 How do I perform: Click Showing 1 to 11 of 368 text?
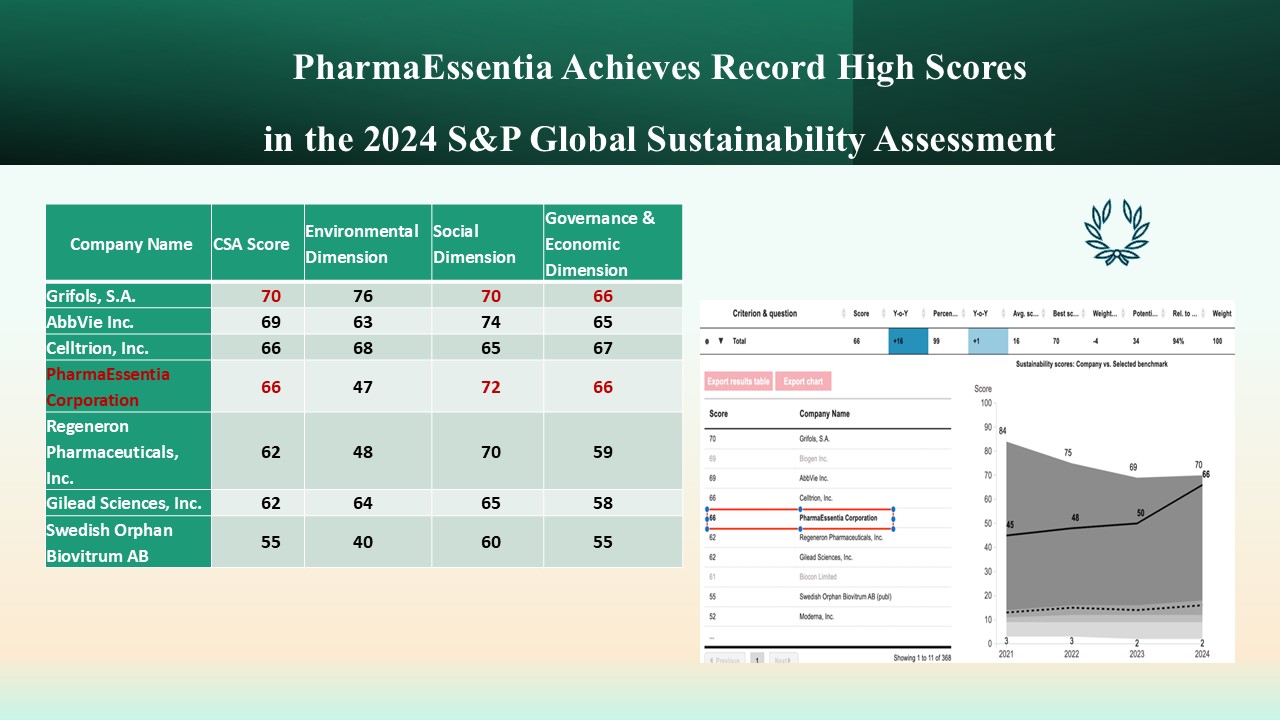point(922,658)
